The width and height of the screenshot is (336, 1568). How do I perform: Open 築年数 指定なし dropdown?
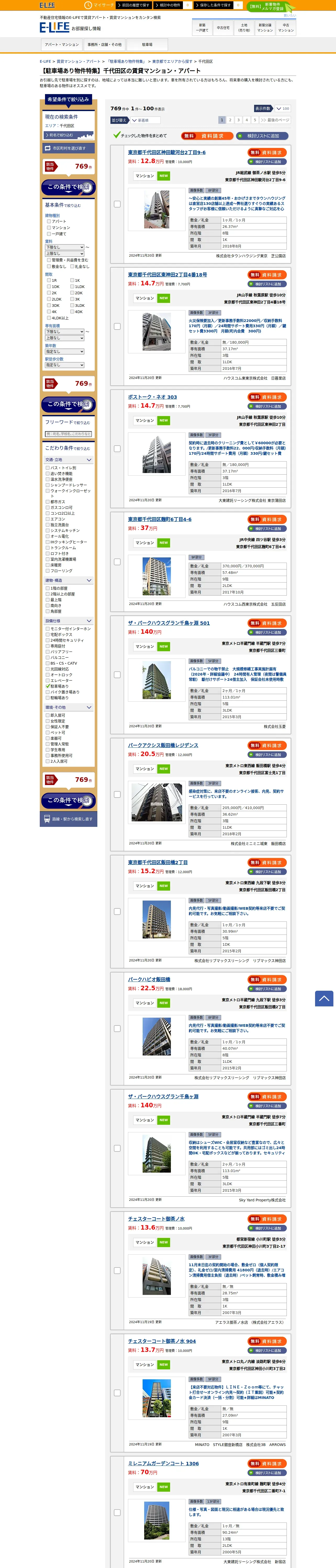pos(65,351)
